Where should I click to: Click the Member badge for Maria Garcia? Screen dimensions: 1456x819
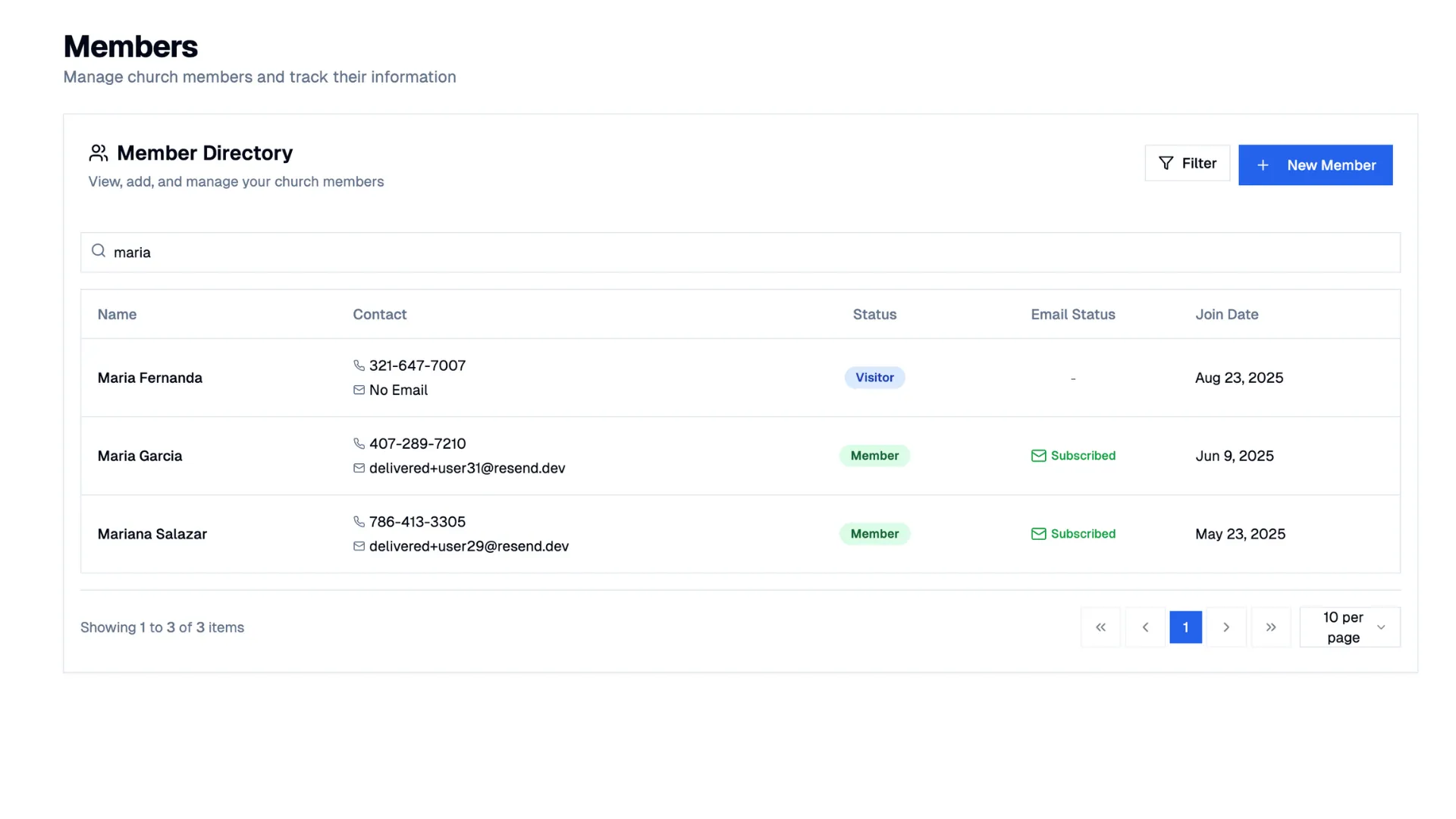[874, 456]
